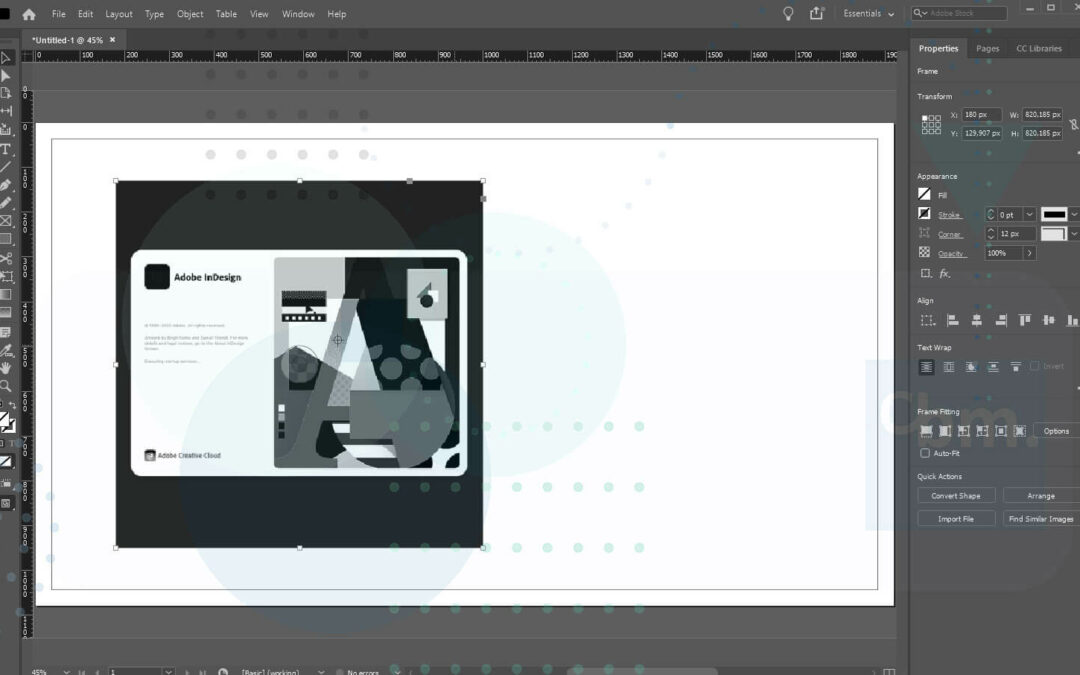Open the fx effects icon
This screenshot has height=675, width=1080.
click(944, 273)
